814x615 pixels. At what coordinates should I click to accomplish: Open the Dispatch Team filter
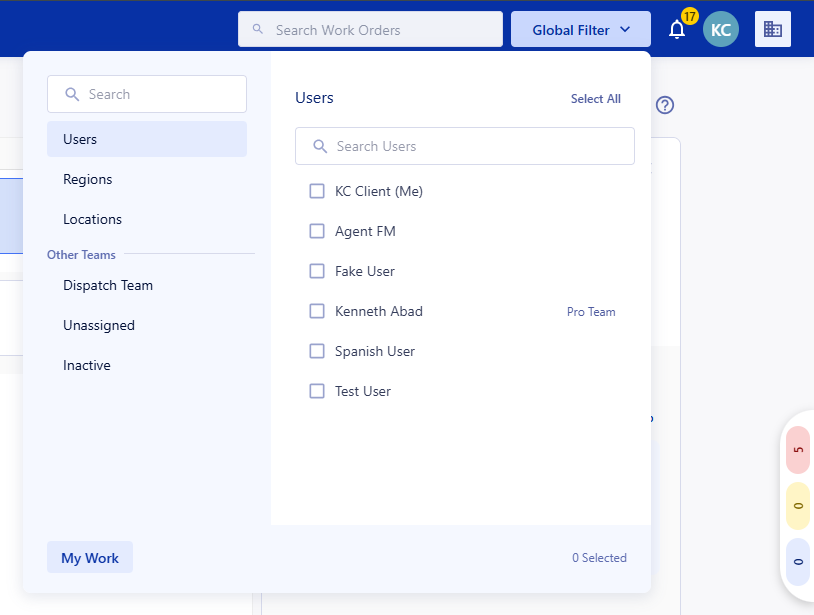point(147,285)
